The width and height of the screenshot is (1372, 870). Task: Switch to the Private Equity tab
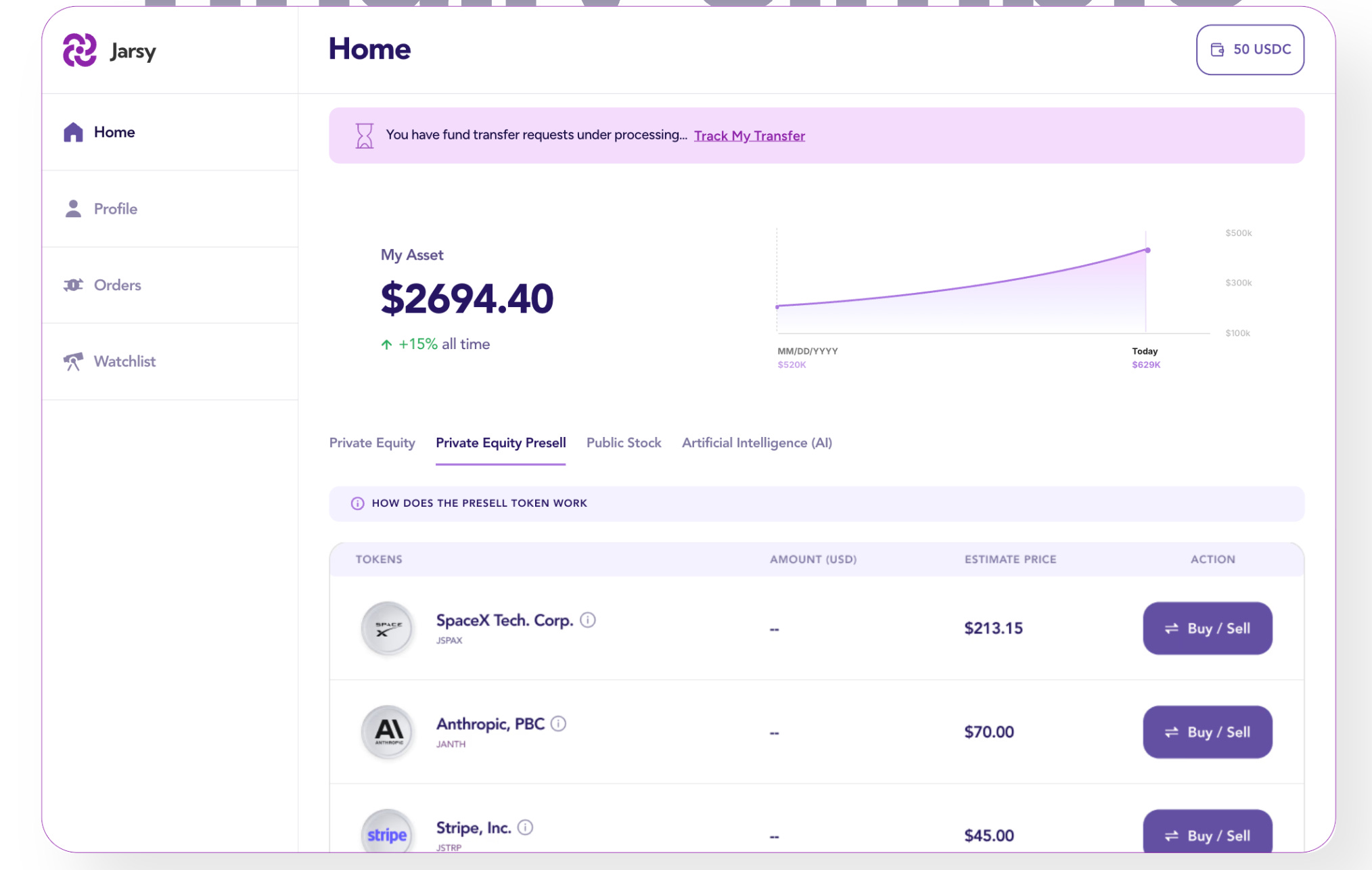[x=372, y=443]
